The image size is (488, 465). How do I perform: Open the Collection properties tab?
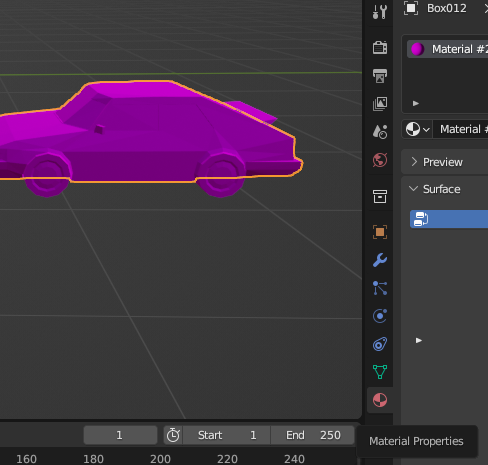(380, 196)
